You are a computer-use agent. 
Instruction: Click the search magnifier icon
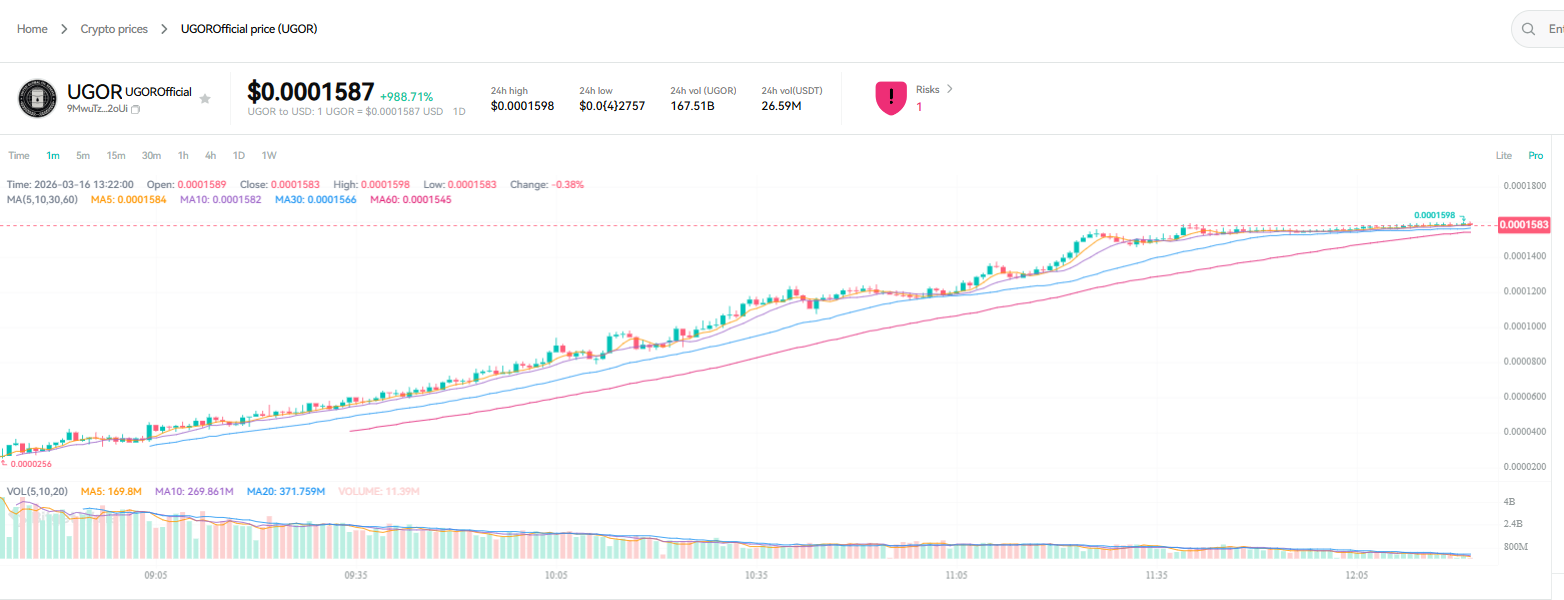click(x=1526, y=29)
